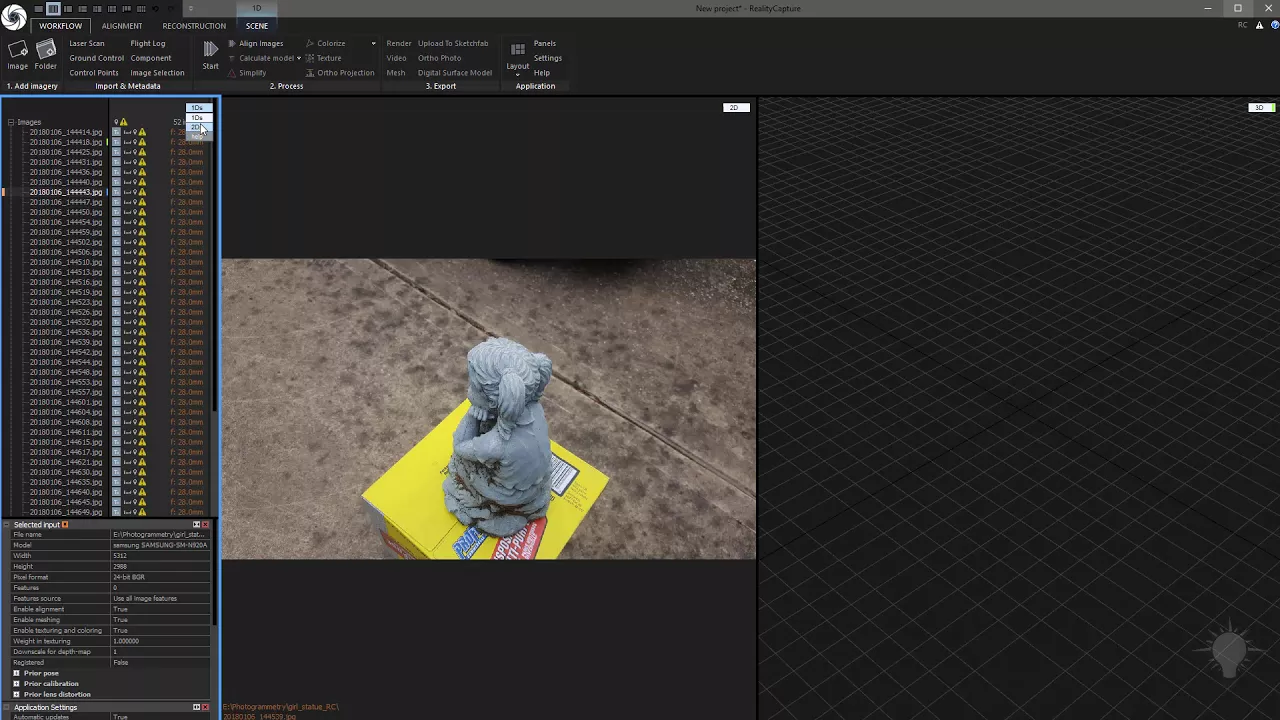Click the Start process icon
The width and height of the screenshot is (1280, 720).
tap(210, 49)
